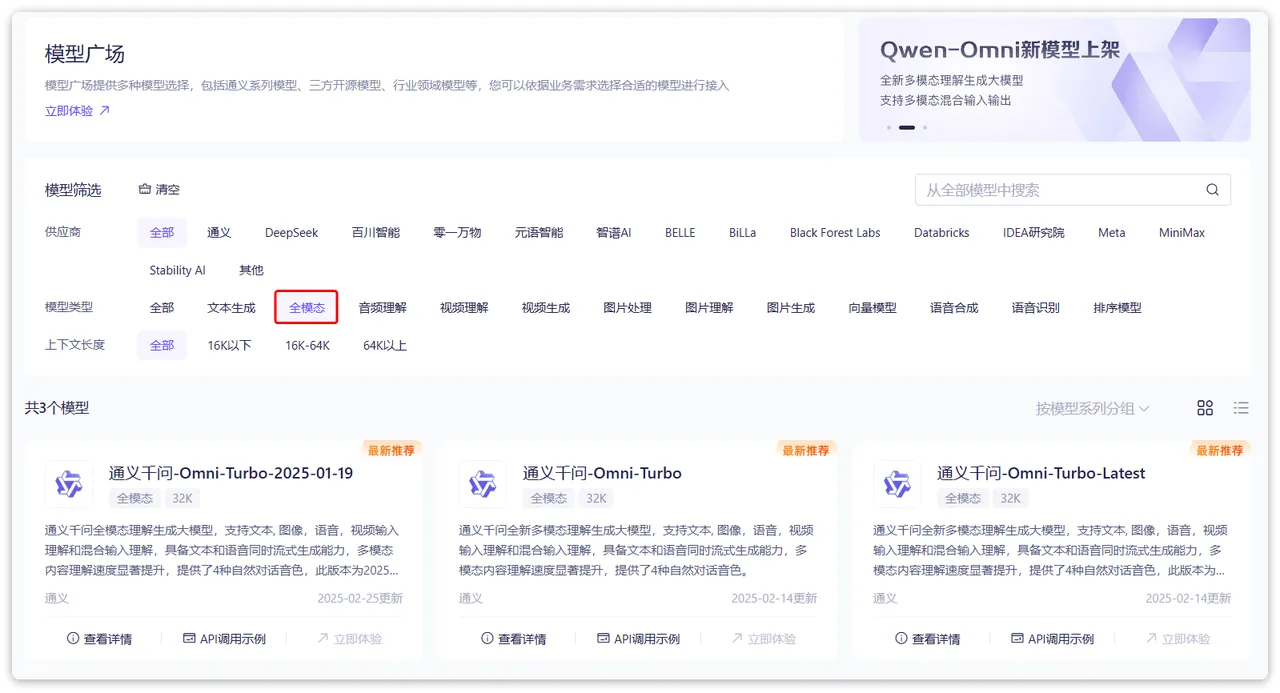The height and width of the screenshot is (693, 1280).
Task: Filter supplier by MiniMax
Action: coord(1182,232)
